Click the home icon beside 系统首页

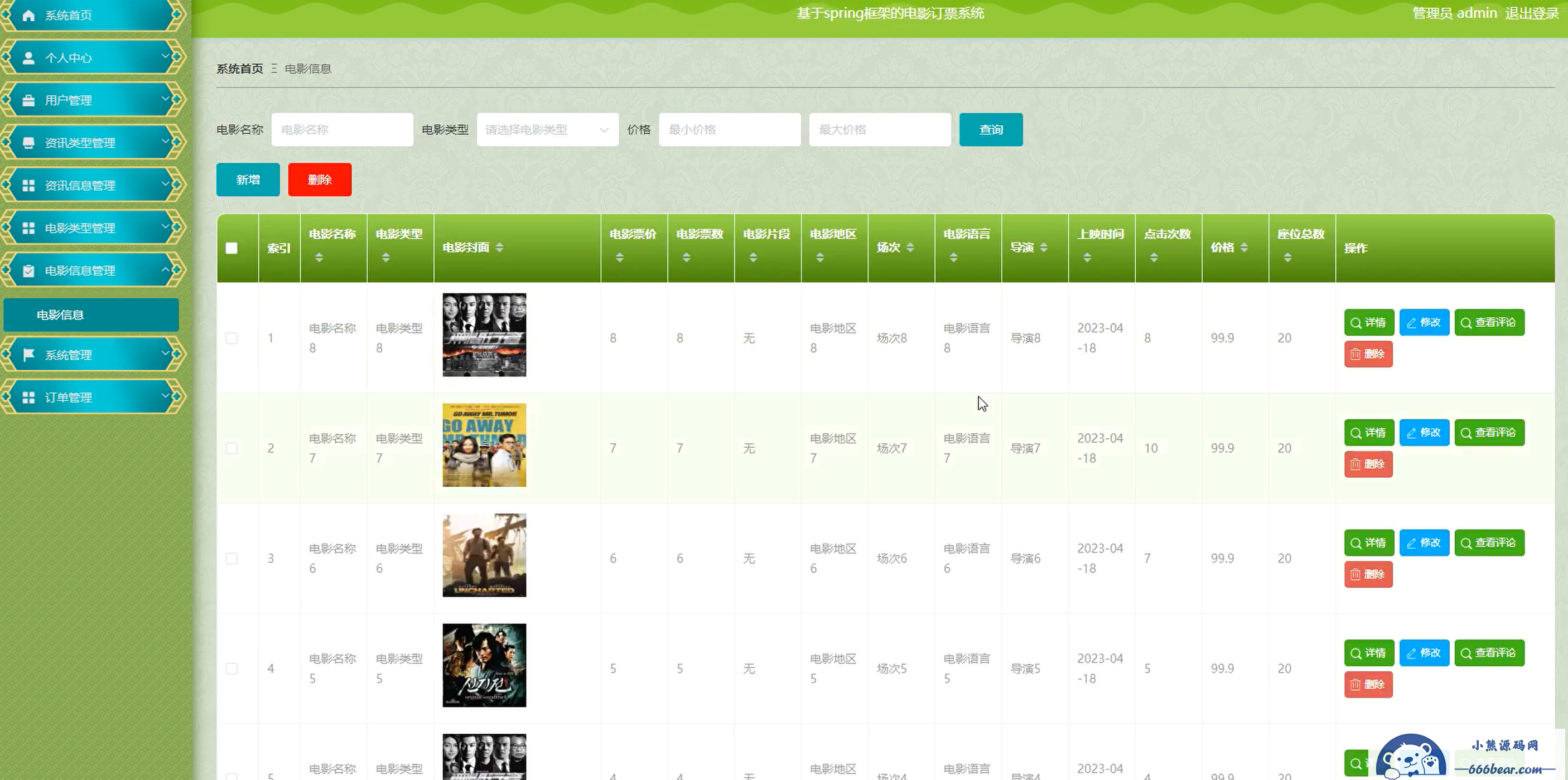pos(28,15)
